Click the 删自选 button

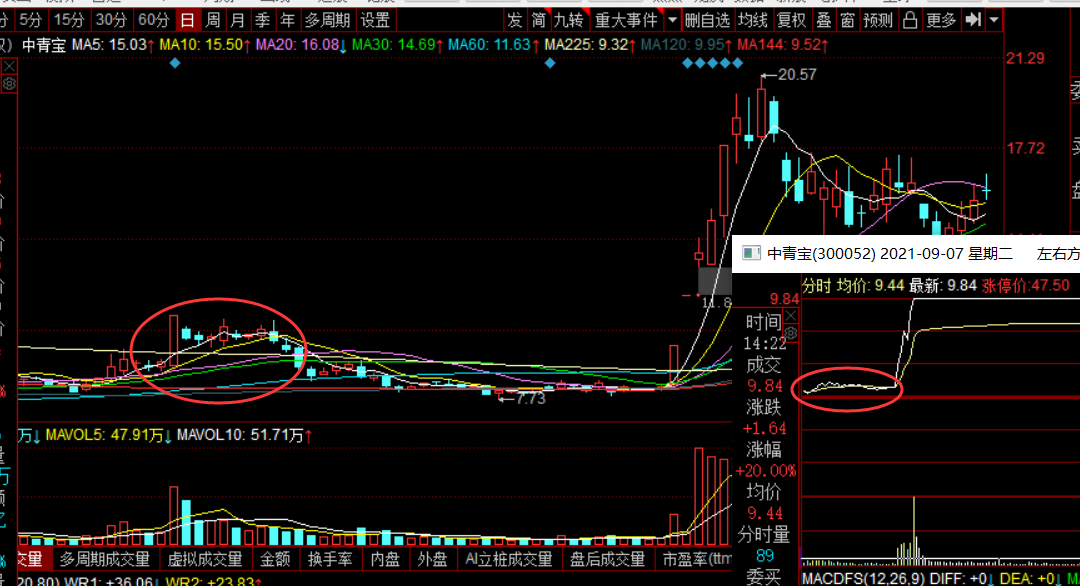coord(707,20)
